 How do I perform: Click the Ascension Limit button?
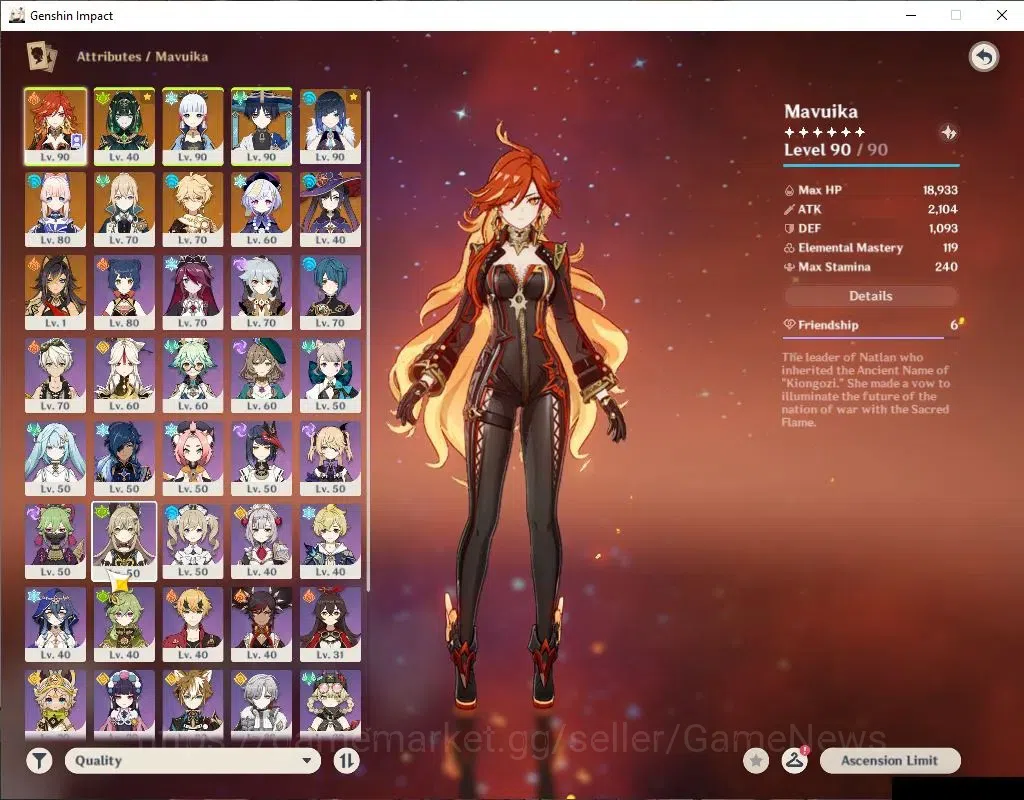pyautogui.click(x=889, y=760)
